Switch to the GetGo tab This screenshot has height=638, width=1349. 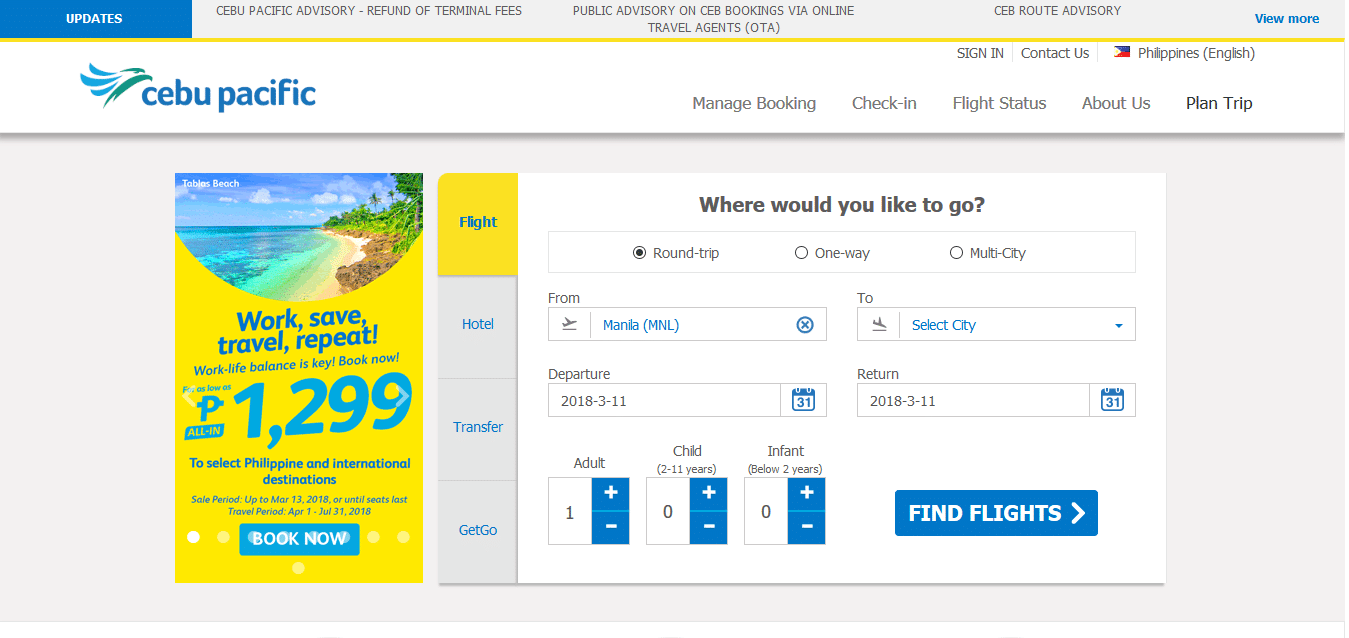coord(478,530)
